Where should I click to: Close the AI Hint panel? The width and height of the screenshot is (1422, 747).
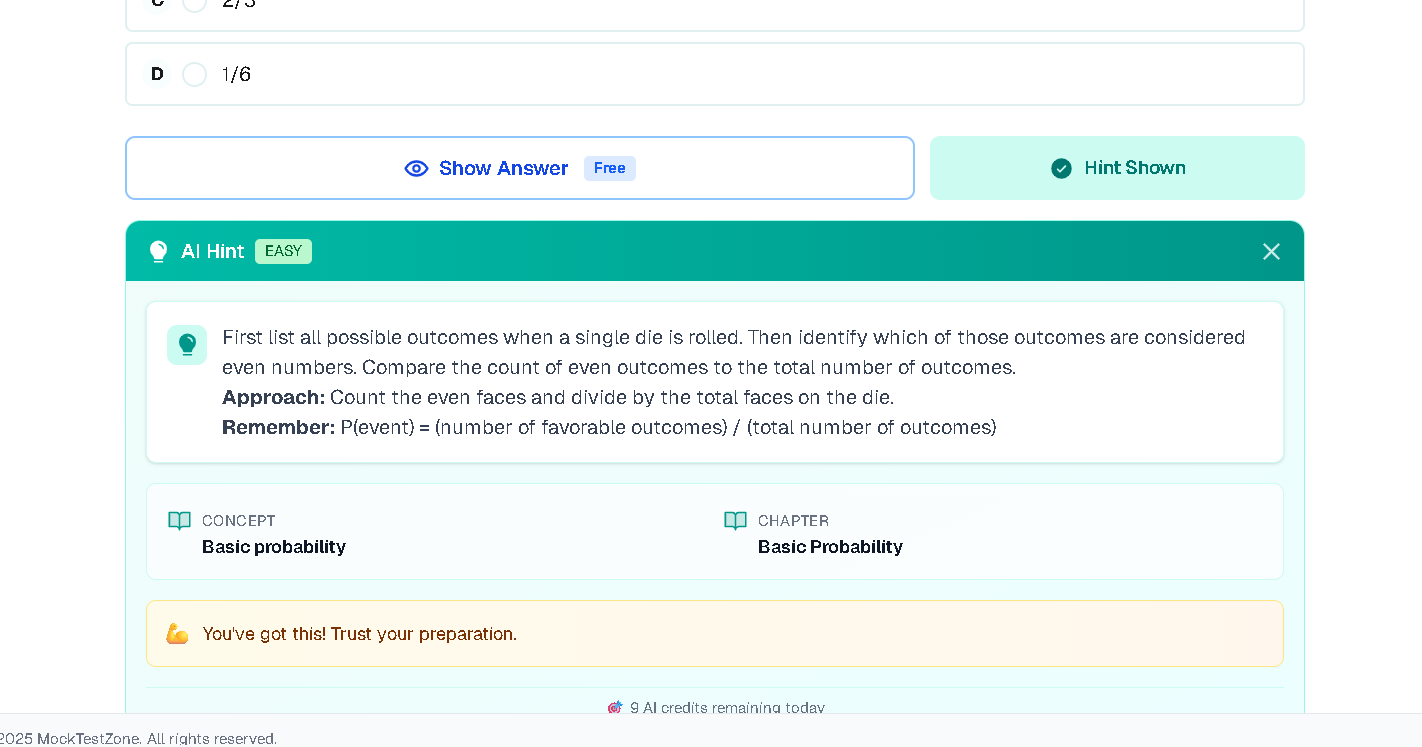pyautogui.click(x=1271, y=252)
